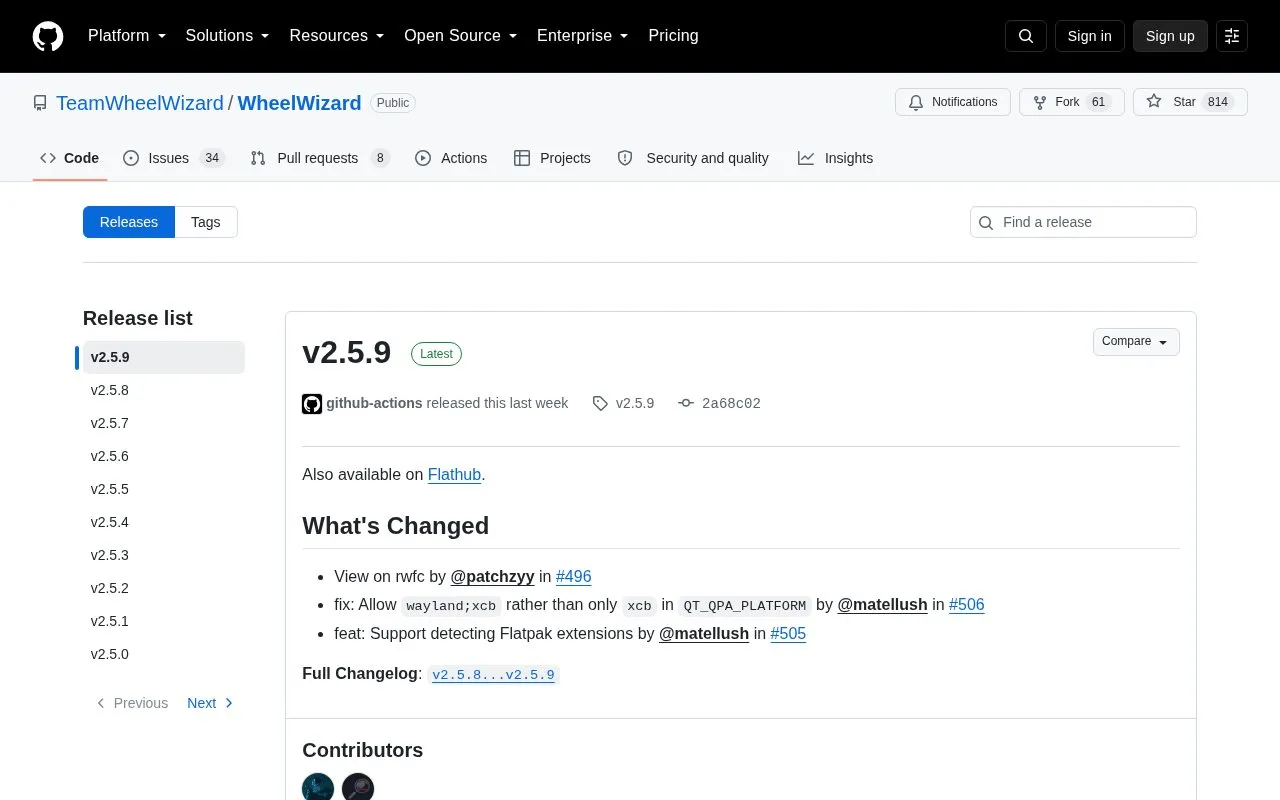Screen dimensions: 1280x800
Task: Open the GitHub homepage logo
Action: pos(48,36)
